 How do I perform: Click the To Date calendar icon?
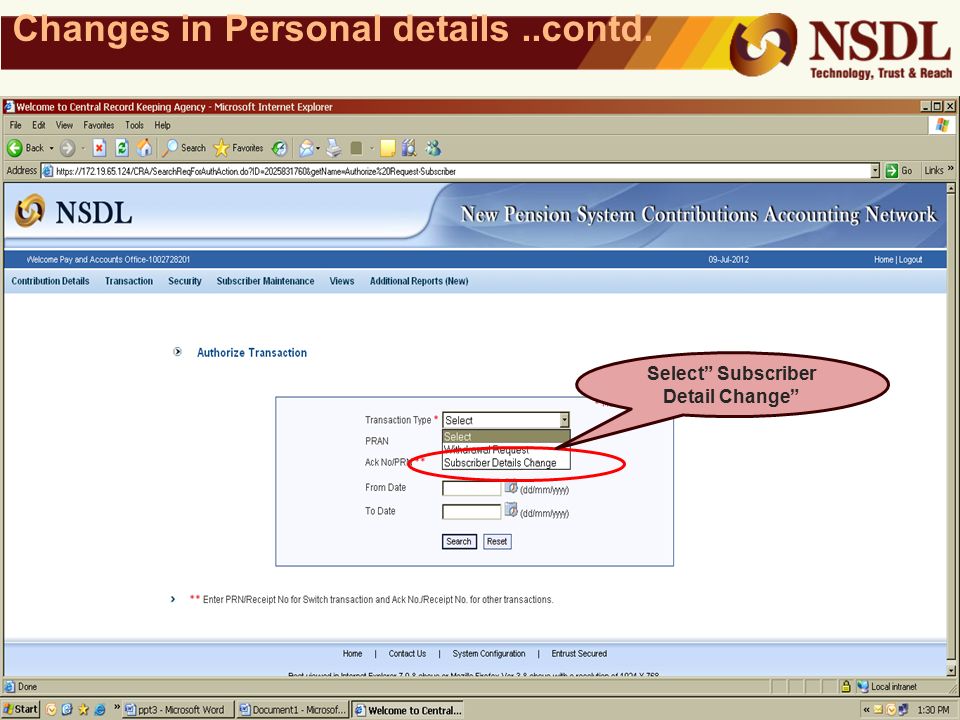(511, 510)
